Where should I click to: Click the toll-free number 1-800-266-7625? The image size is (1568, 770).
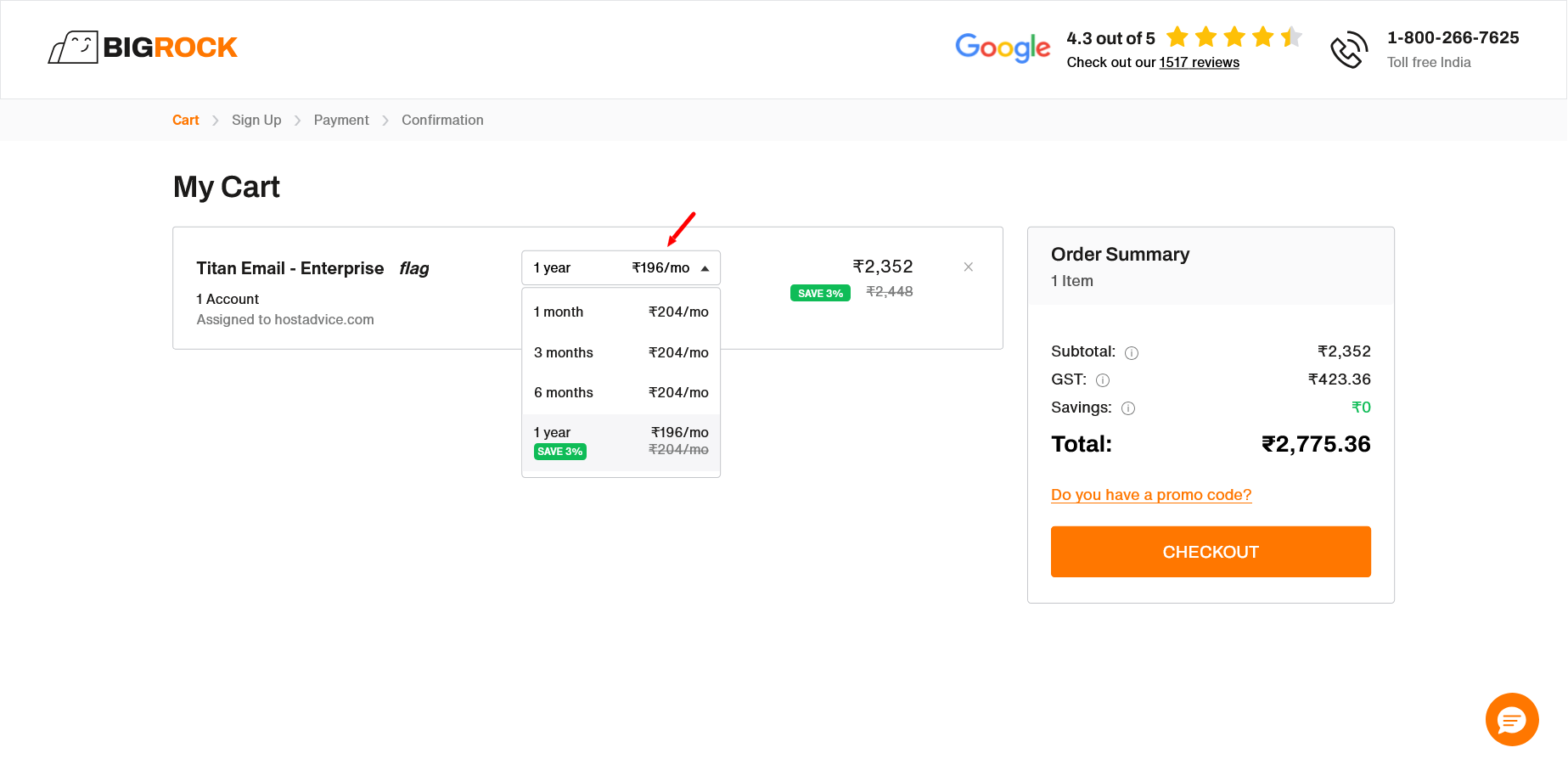(x=1453, y=37)
